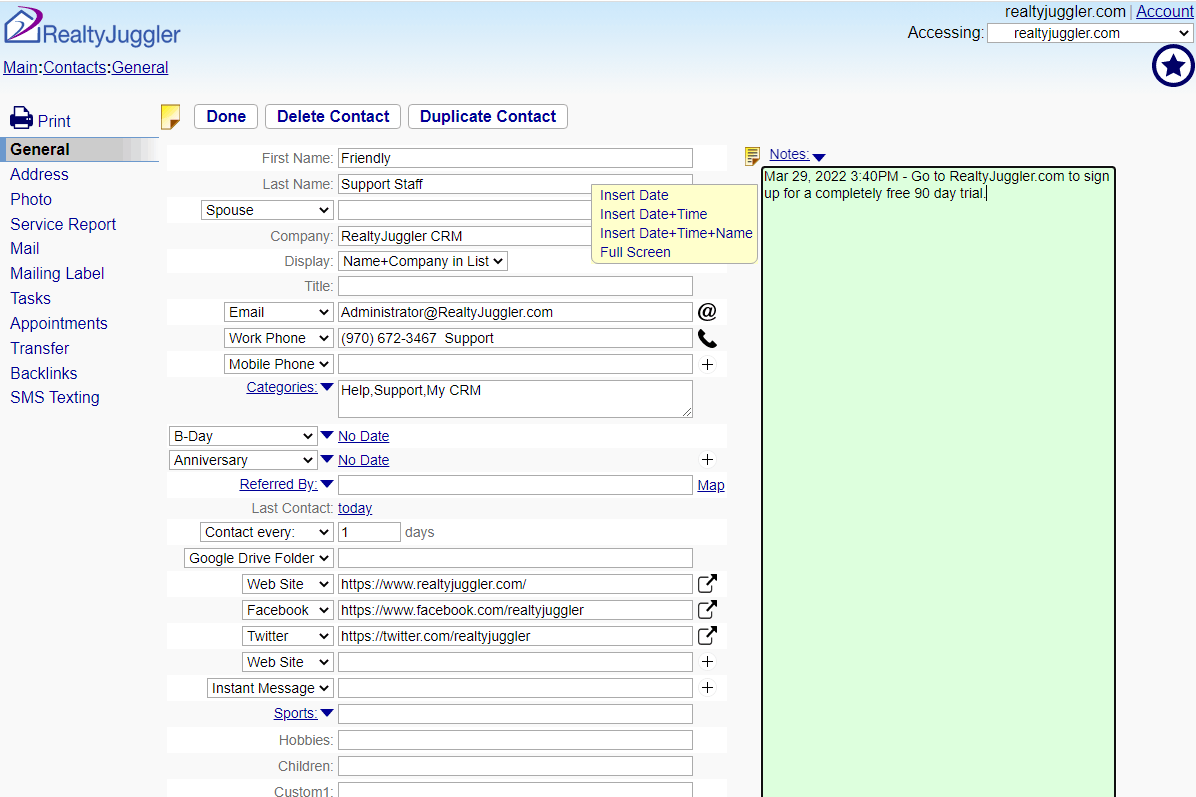This screenshot has width=1196, height=797.
Task: Select Insert Date from popup menu
Action: click(634, 195)
